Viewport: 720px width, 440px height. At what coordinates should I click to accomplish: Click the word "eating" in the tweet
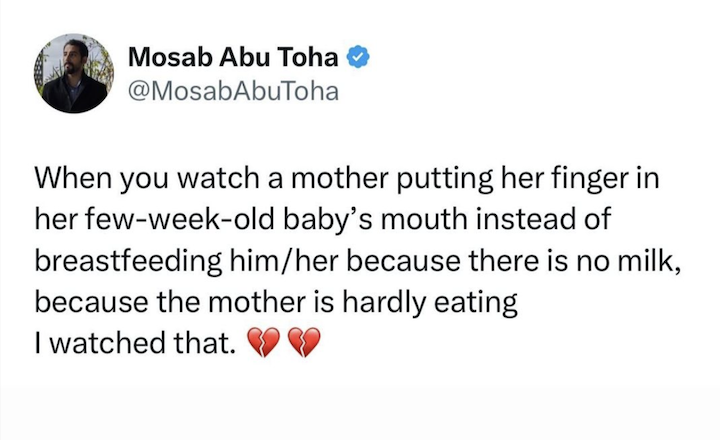coord(482,305)
